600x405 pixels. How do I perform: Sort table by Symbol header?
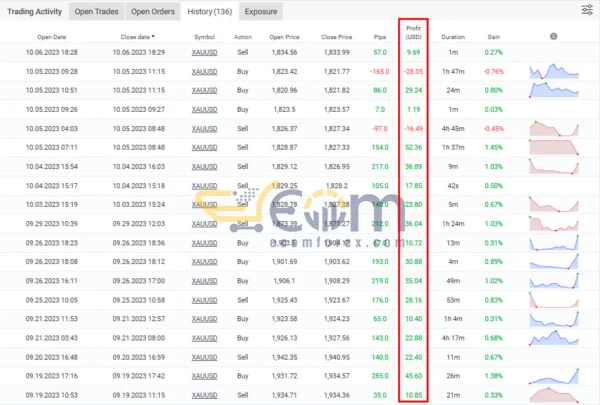point(204,37)
